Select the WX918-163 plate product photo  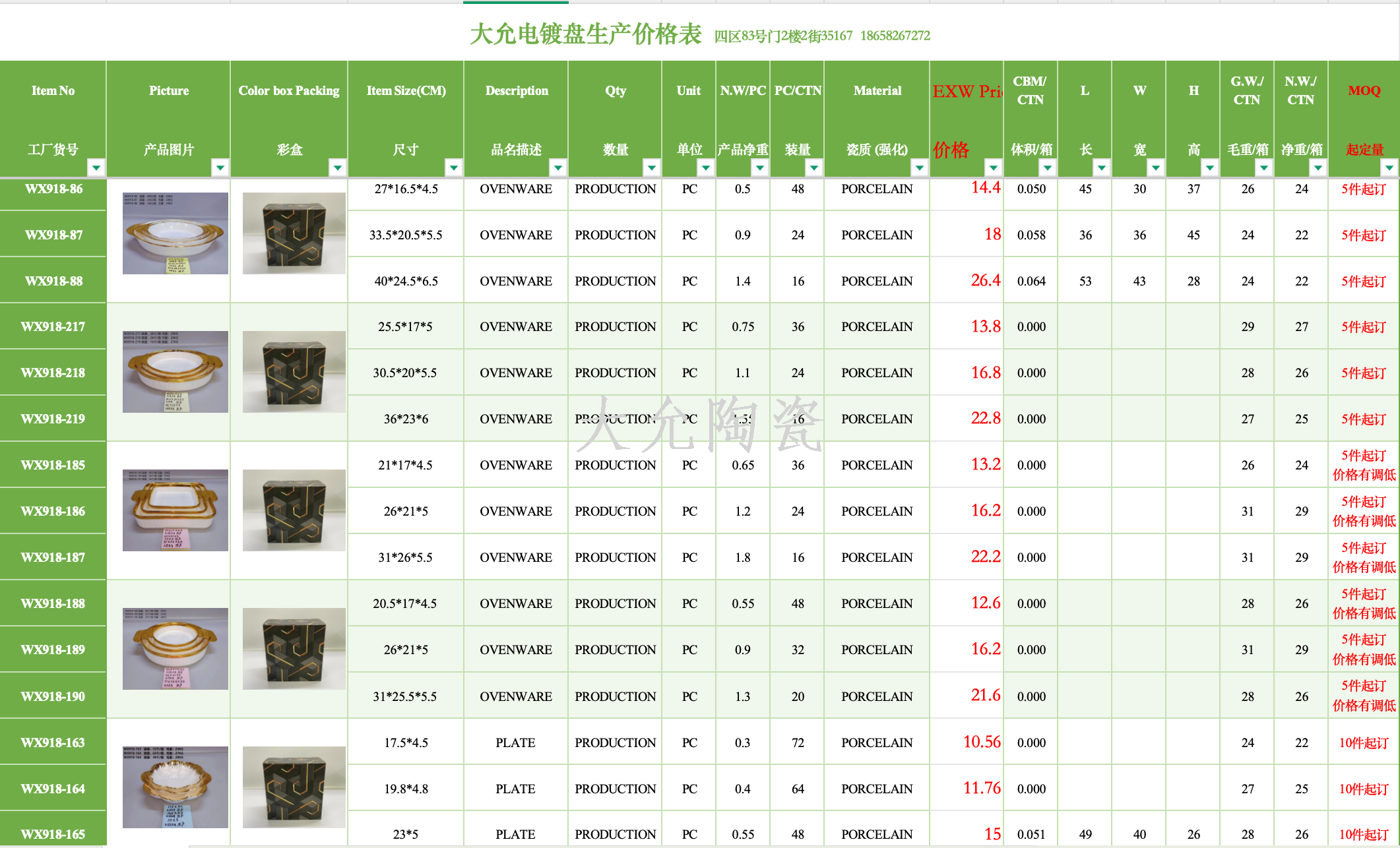tap(175, 787)
